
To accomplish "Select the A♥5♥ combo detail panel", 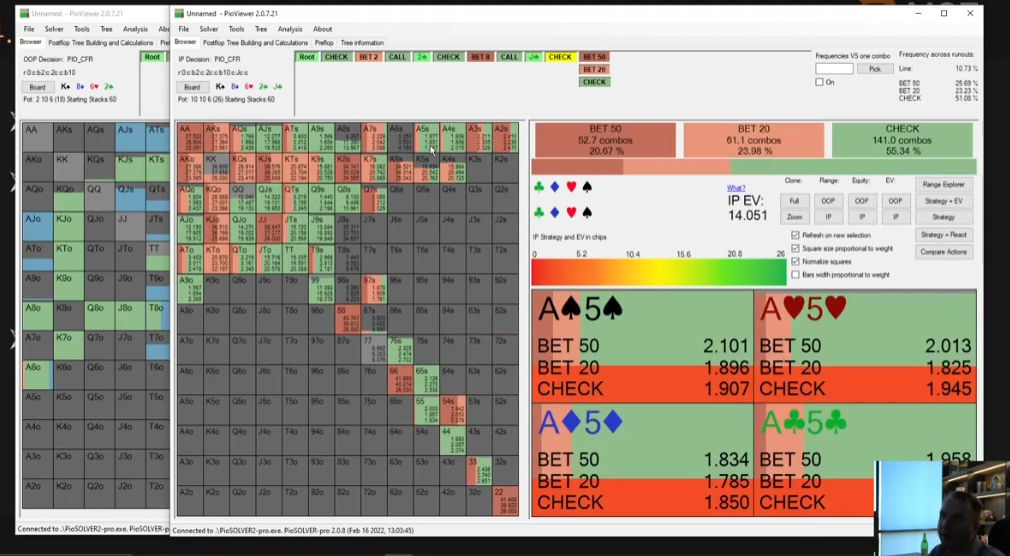I will pyautogui.click(x=865, y=347).
